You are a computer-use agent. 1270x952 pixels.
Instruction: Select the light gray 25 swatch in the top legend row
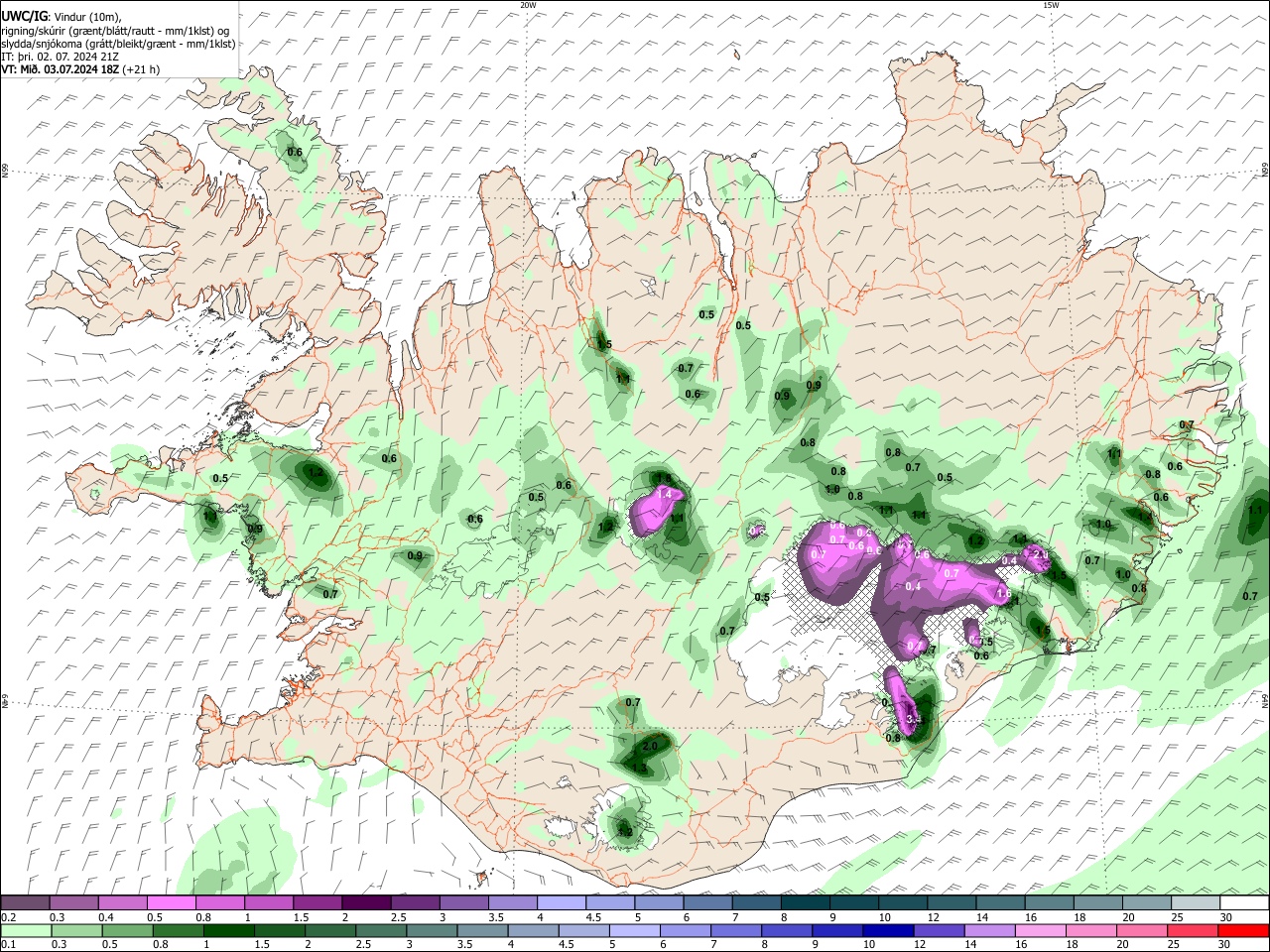coord(1196,903)
